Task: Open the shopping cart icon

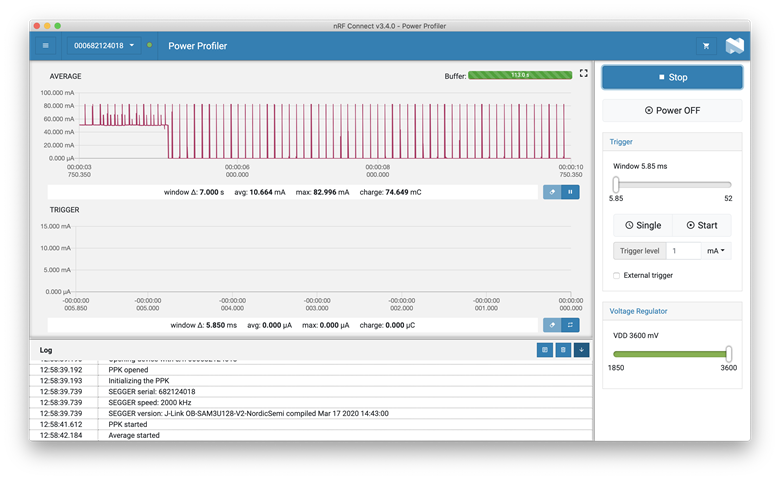Action: [x=706, y=46]
